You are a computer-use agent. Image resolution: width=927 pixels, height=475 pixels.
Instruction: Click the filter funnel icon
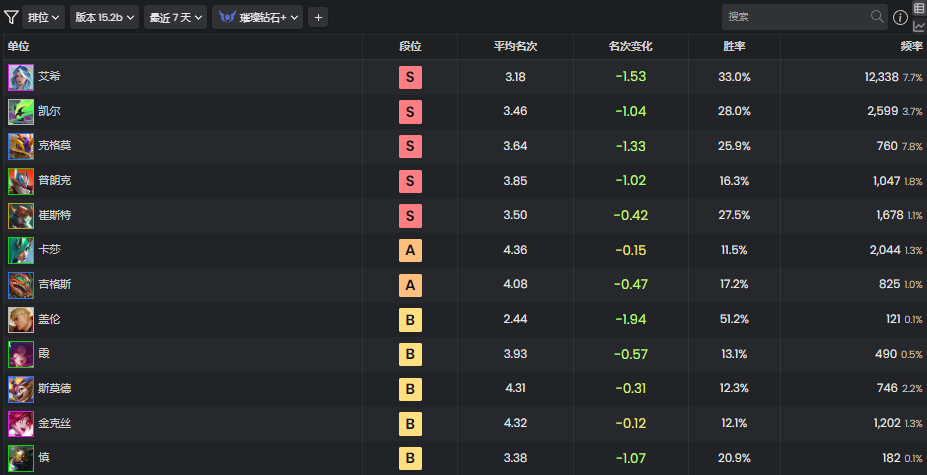click(11, 17)
